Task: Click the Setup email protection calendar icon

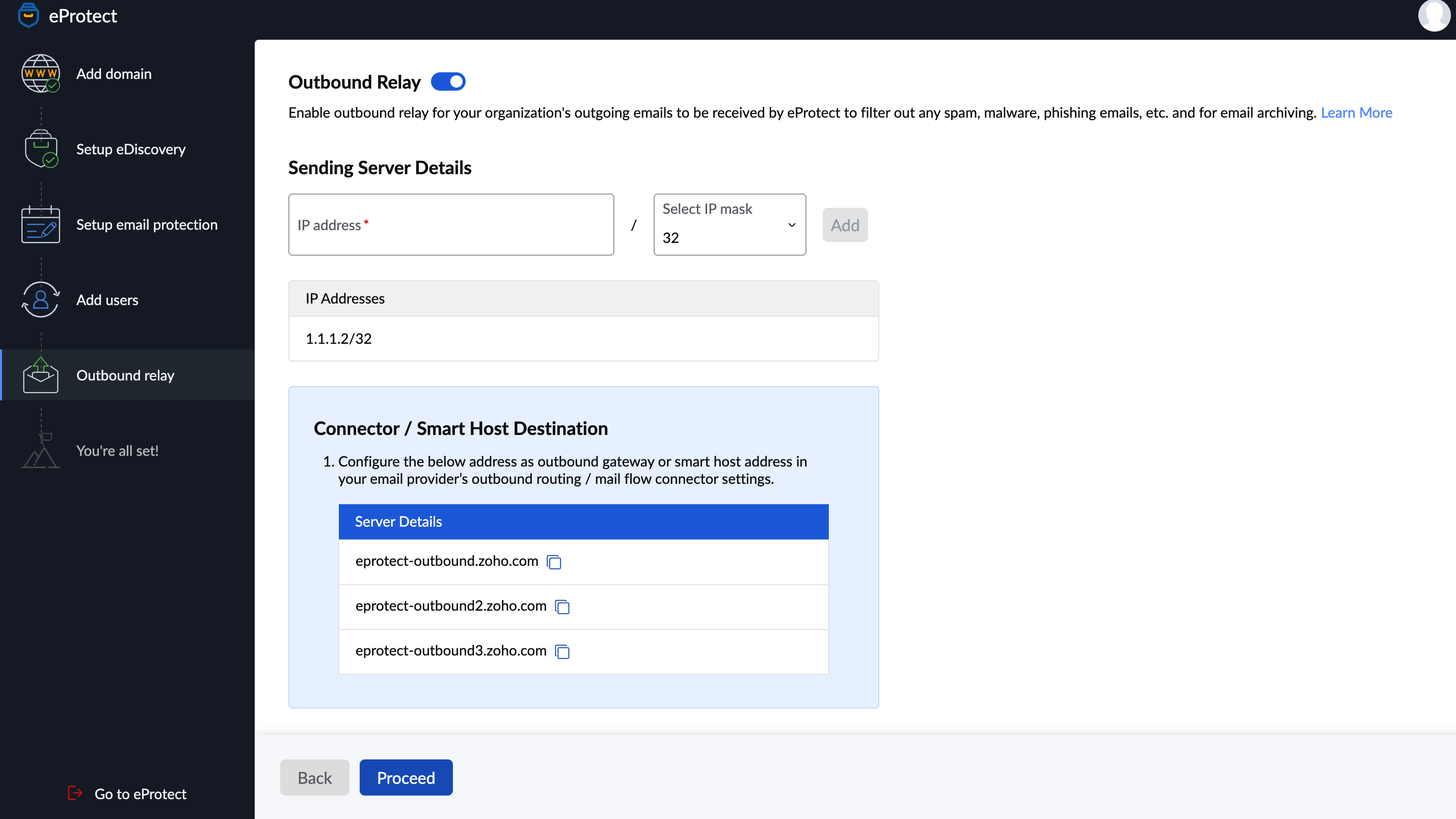Action: click(40, 225)
